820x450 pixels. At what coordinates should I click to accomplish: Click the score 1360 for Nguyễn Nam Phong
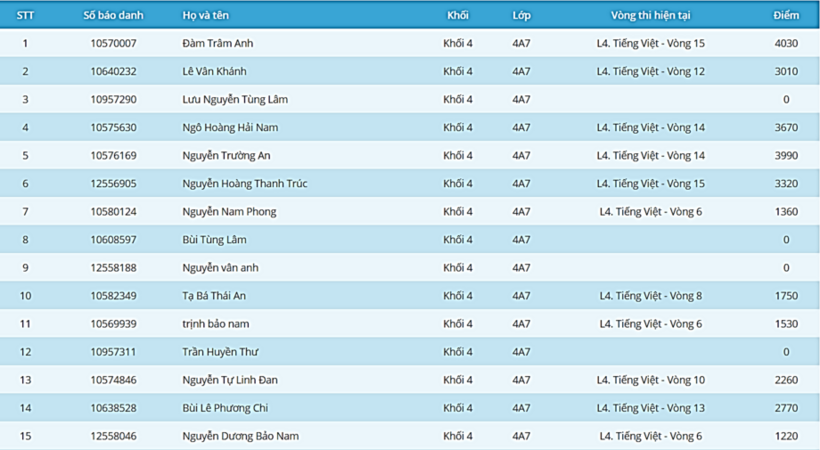[786, 212]
